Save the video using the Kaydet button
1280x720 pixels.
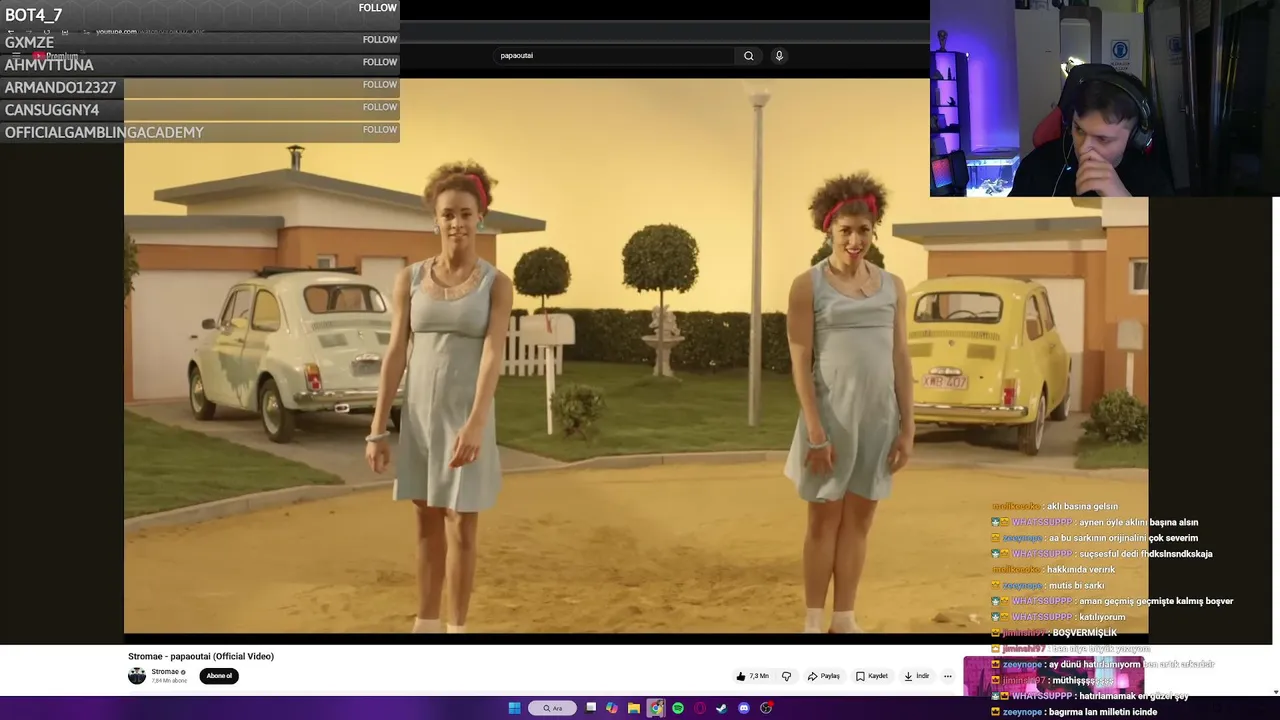tap(872, 676)
